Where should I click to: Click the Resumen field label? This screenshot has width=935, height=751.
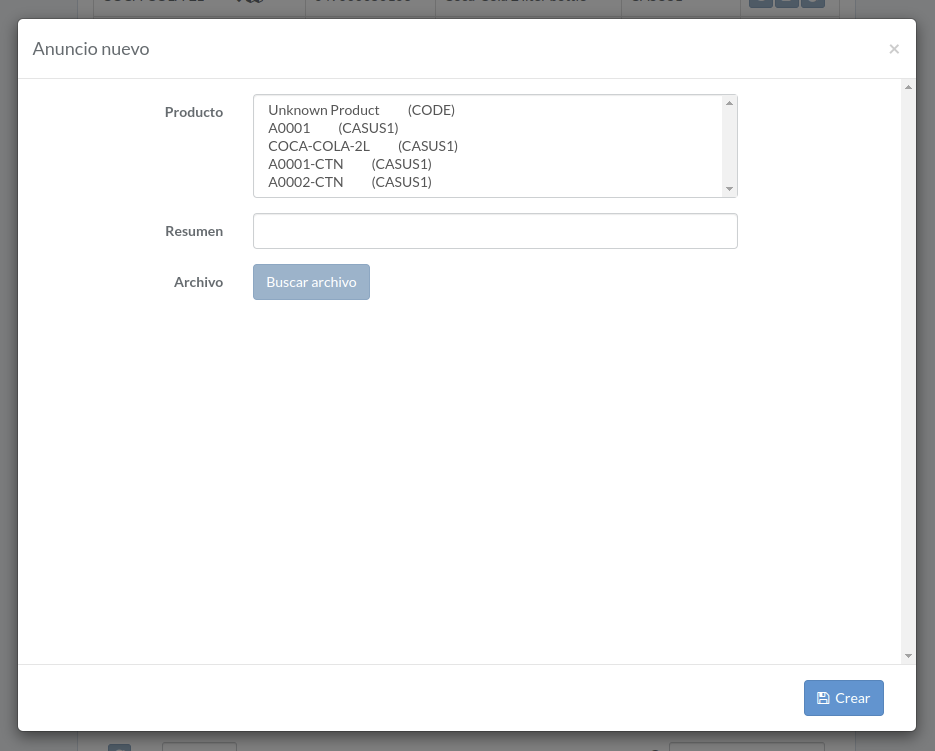[x=194, y=231]
